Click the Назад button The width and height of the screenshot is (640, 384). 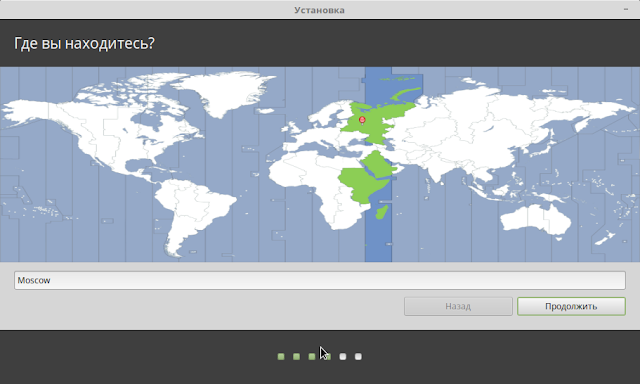(x=458, y=306)
